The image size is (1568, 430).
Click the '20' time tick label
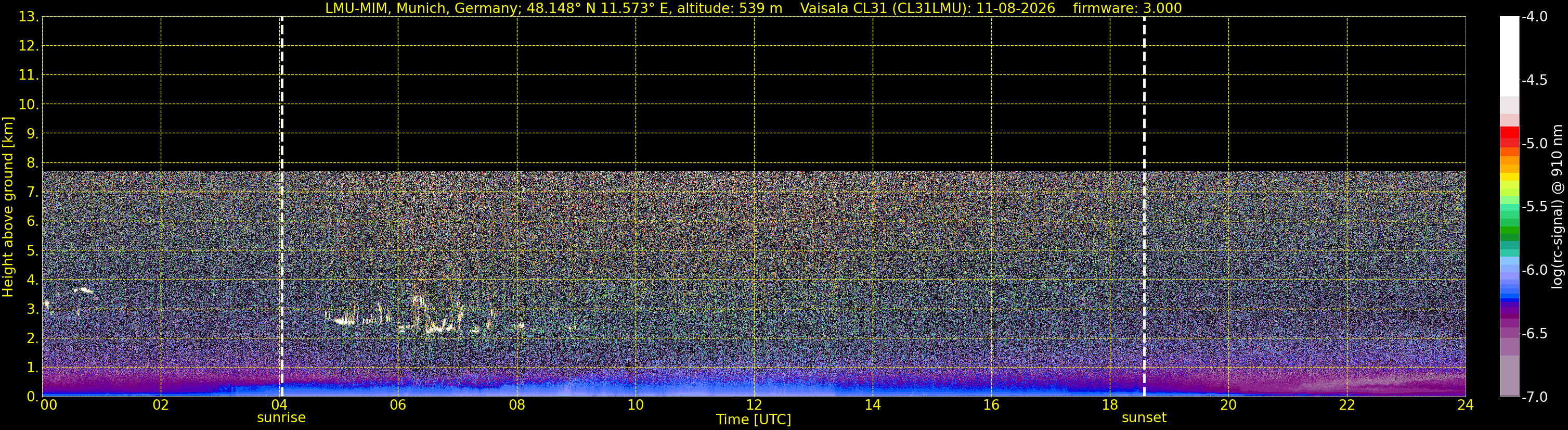click(1228, 406)
